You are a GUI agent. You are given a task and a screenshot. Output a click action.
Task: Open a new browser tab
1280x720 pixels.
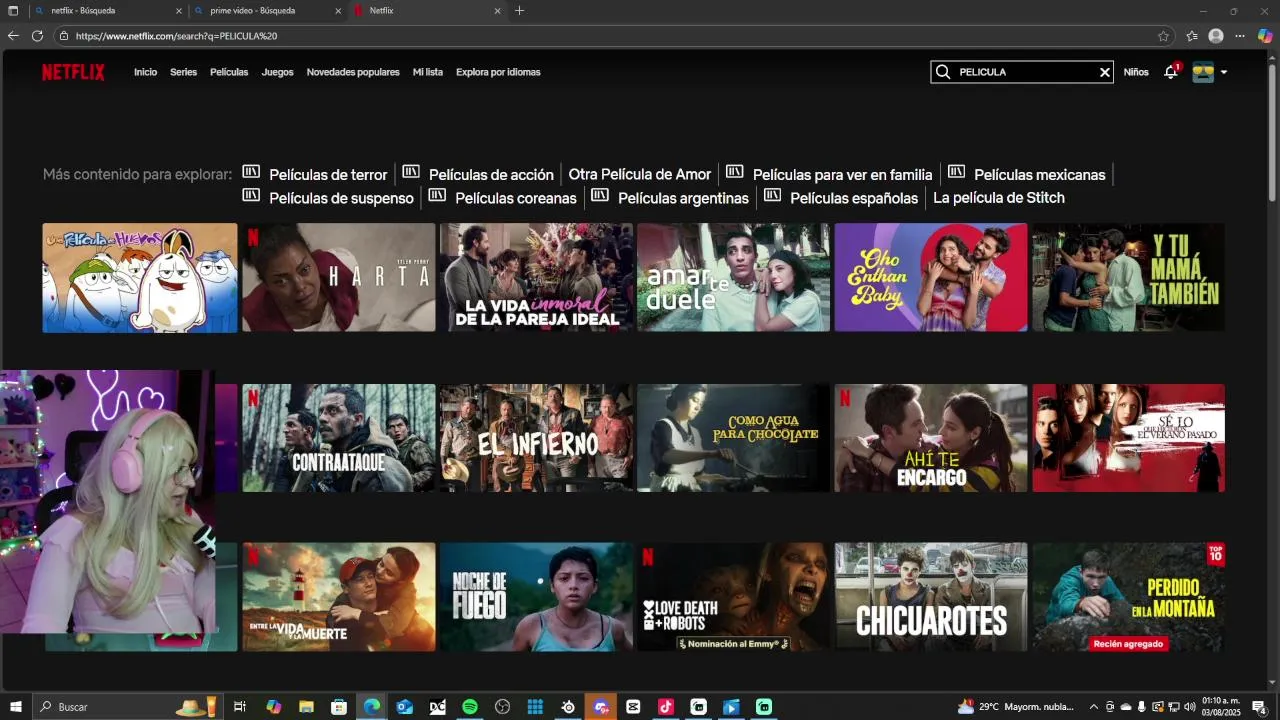coord(519,11)
